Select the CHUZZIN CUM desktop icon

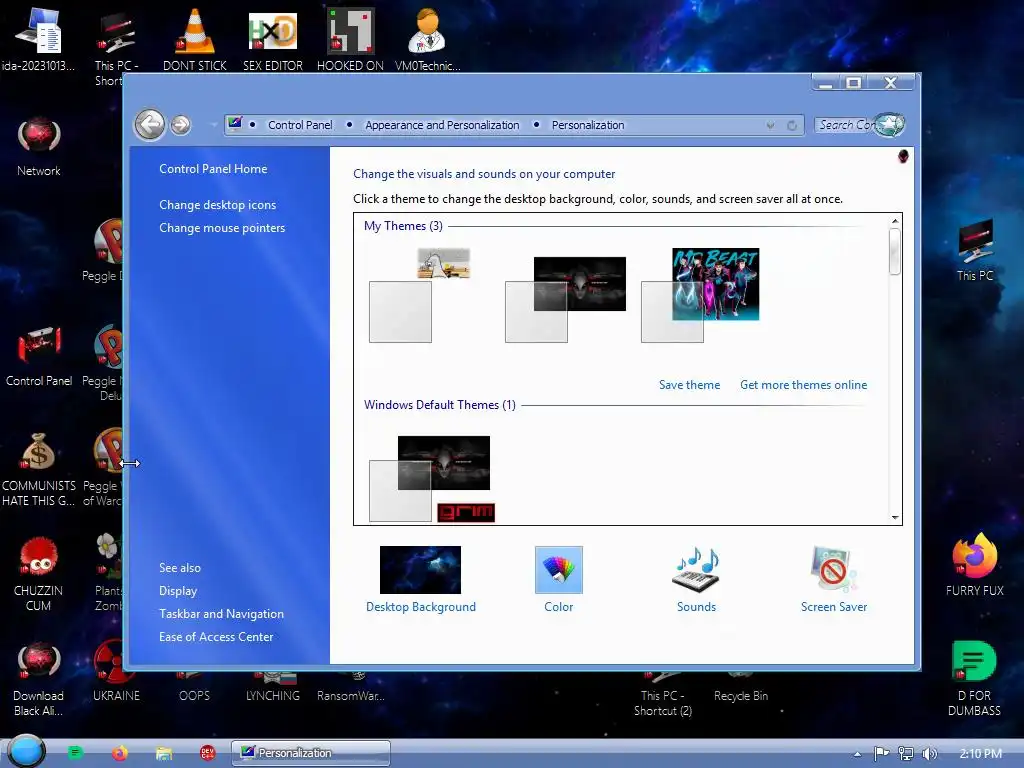39,573
